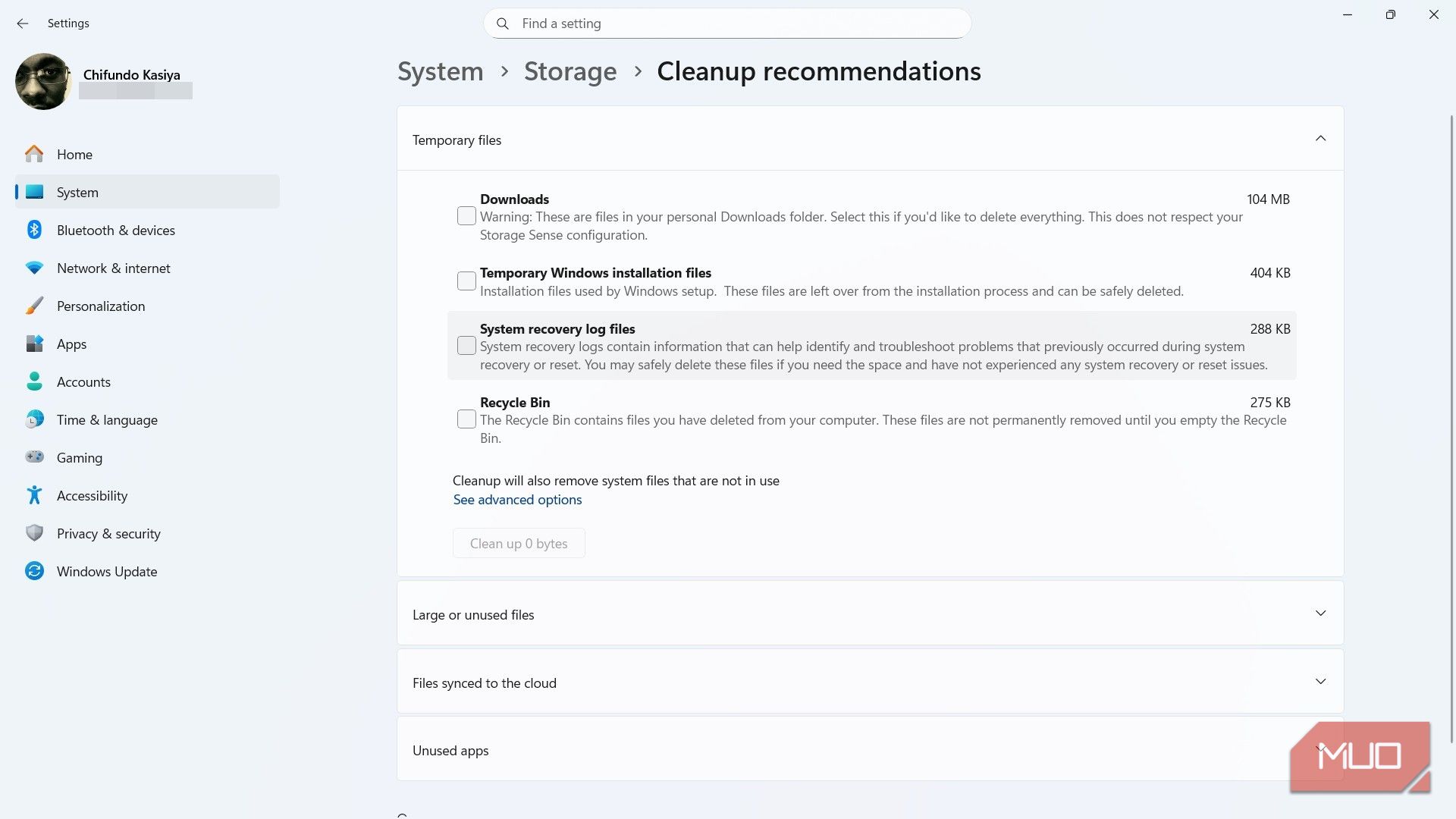Go to the Accounts settings page
This screenshot has height=819, width=1456.
tap(83, 381)
